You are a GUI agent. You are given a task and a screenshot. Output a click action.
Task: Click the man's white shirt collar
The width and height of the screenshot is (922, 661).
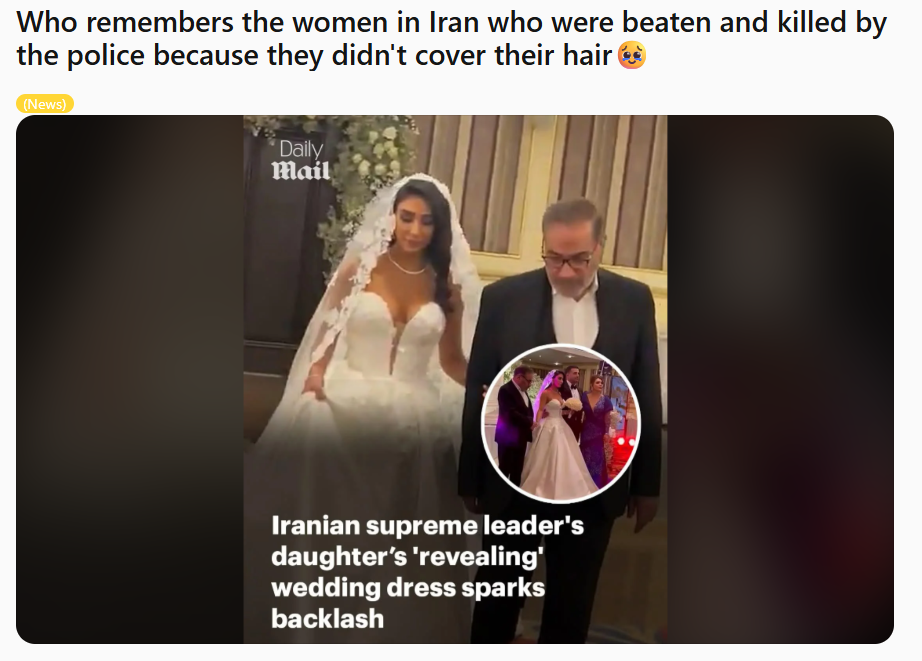click(x=575, y=294)
